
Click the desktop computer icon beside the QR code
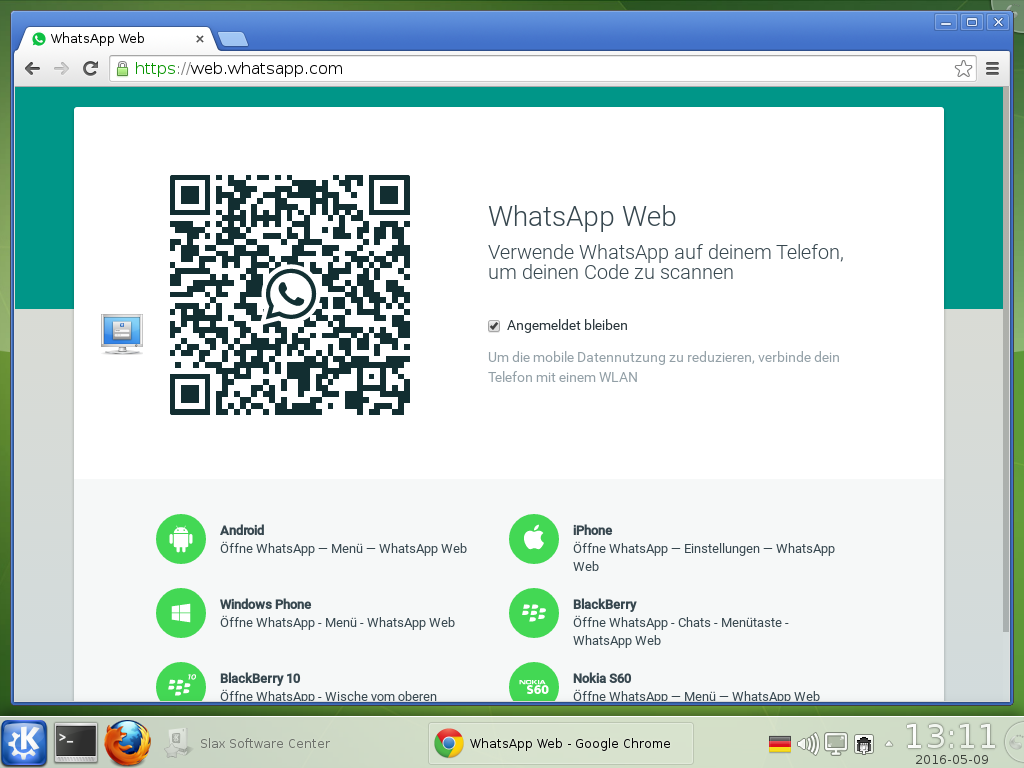122,334
